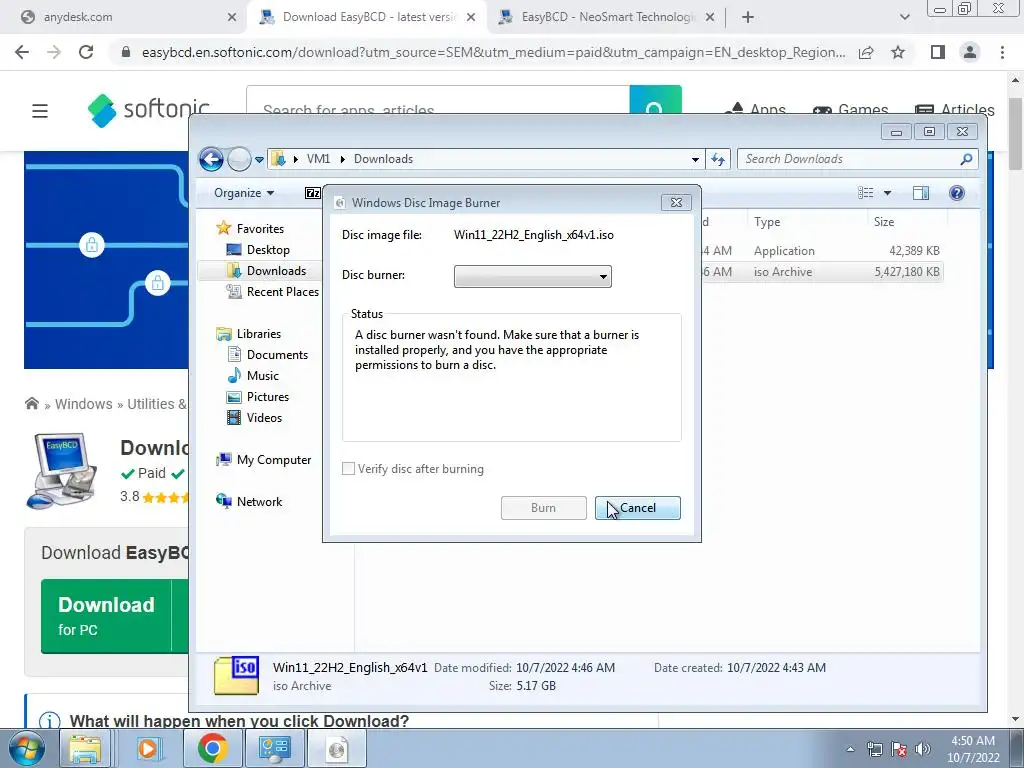
Task: Open the Disc burner dropdown
Action: pyautogui.click(x=532, y=276)
